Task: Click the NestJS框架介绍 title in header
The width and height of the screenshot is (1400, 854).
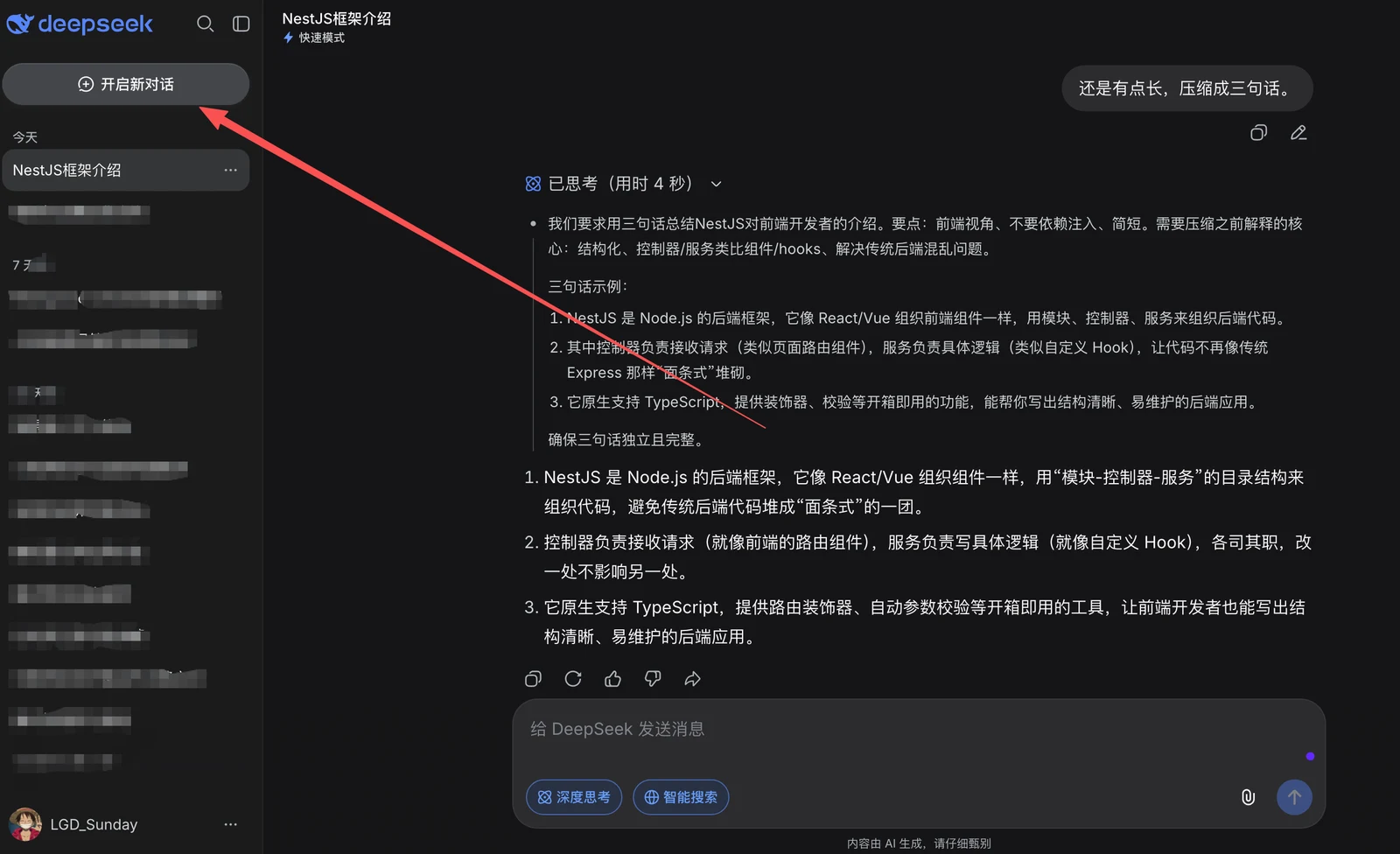Action: pyautogui.click(x=336, y=18)
